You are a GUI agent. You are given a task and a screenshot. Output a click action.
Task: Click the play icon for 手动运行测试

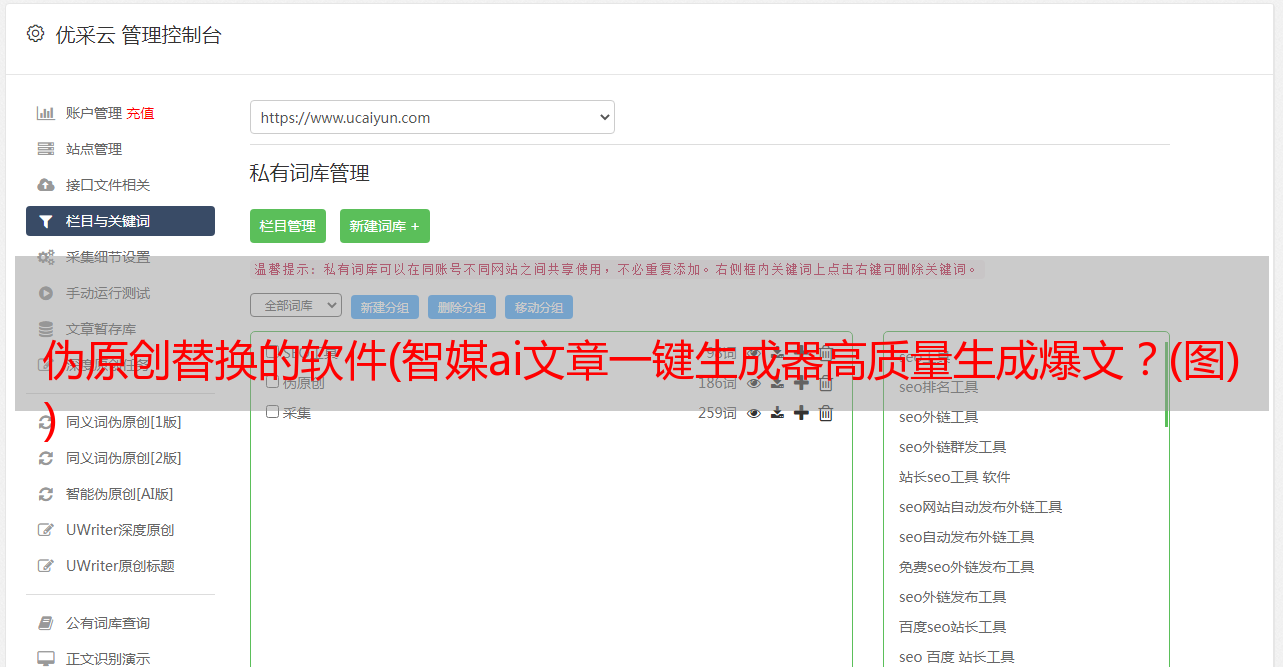tap(46, 293)
